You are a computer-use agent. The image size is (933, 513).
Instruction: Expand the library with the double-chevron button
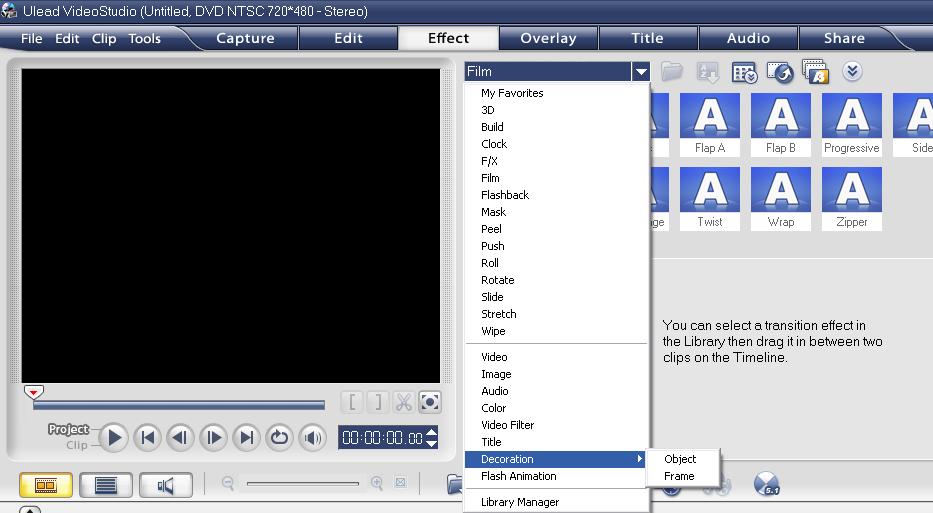click(x=852, y=71)
